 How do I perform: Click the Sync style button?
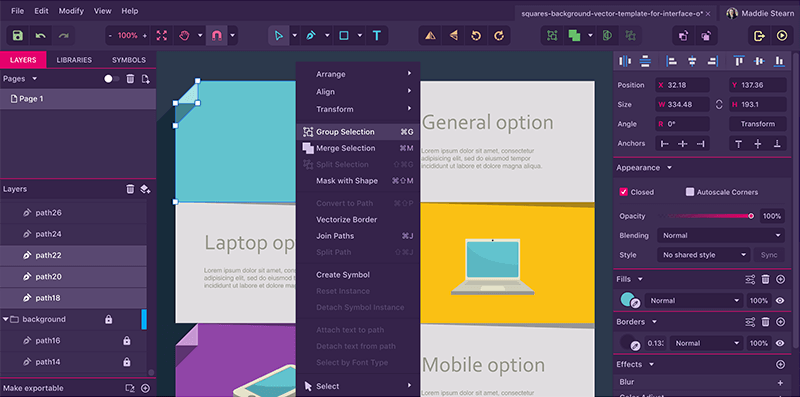click(x=769, y=255)
